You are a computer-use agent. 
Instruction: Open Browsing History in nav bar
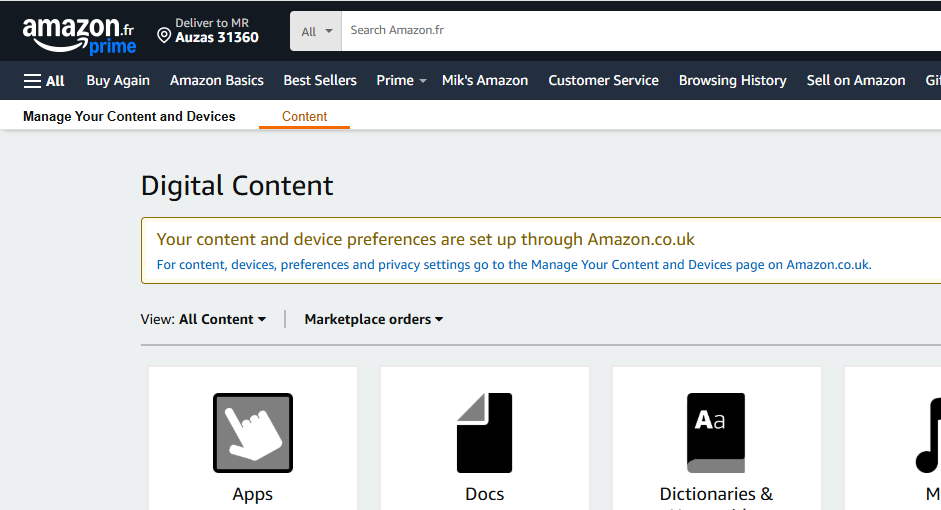click(732, 81)
